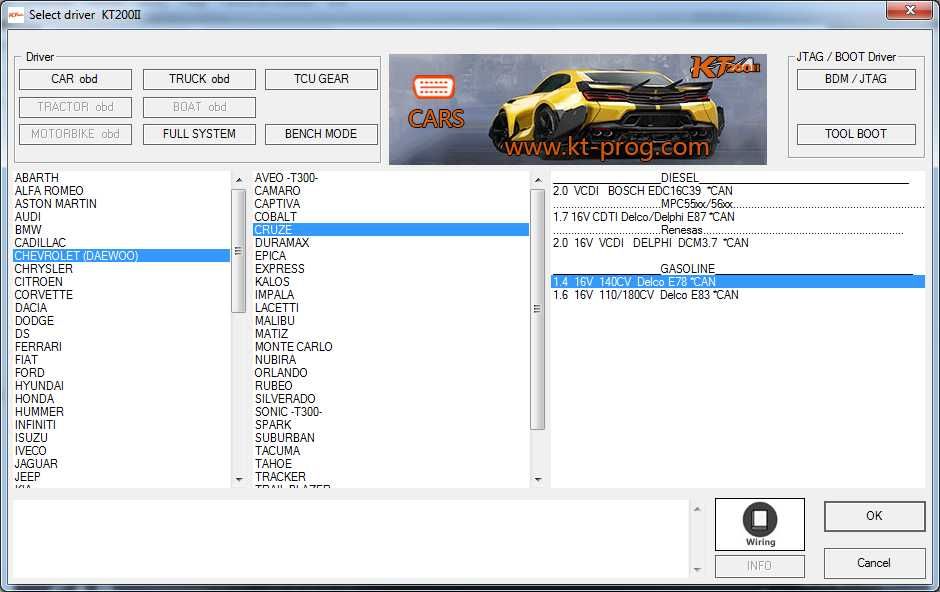Pick BMW from brand list
This screenshot has width=940, height=592.
click(x=121, y=230)
